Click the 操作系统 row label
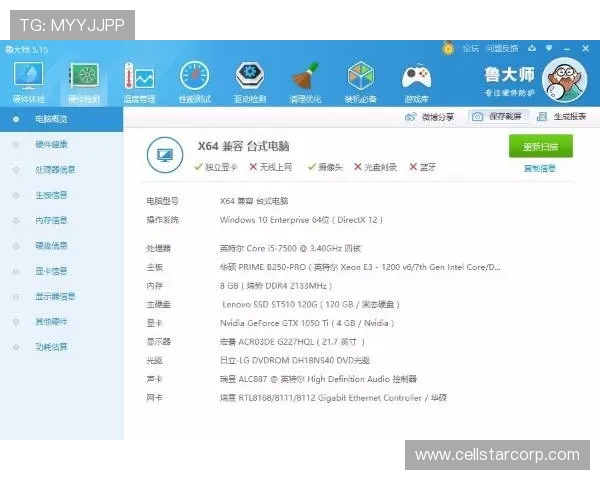This screenshot has height=480, width=600. coord(162,220)
